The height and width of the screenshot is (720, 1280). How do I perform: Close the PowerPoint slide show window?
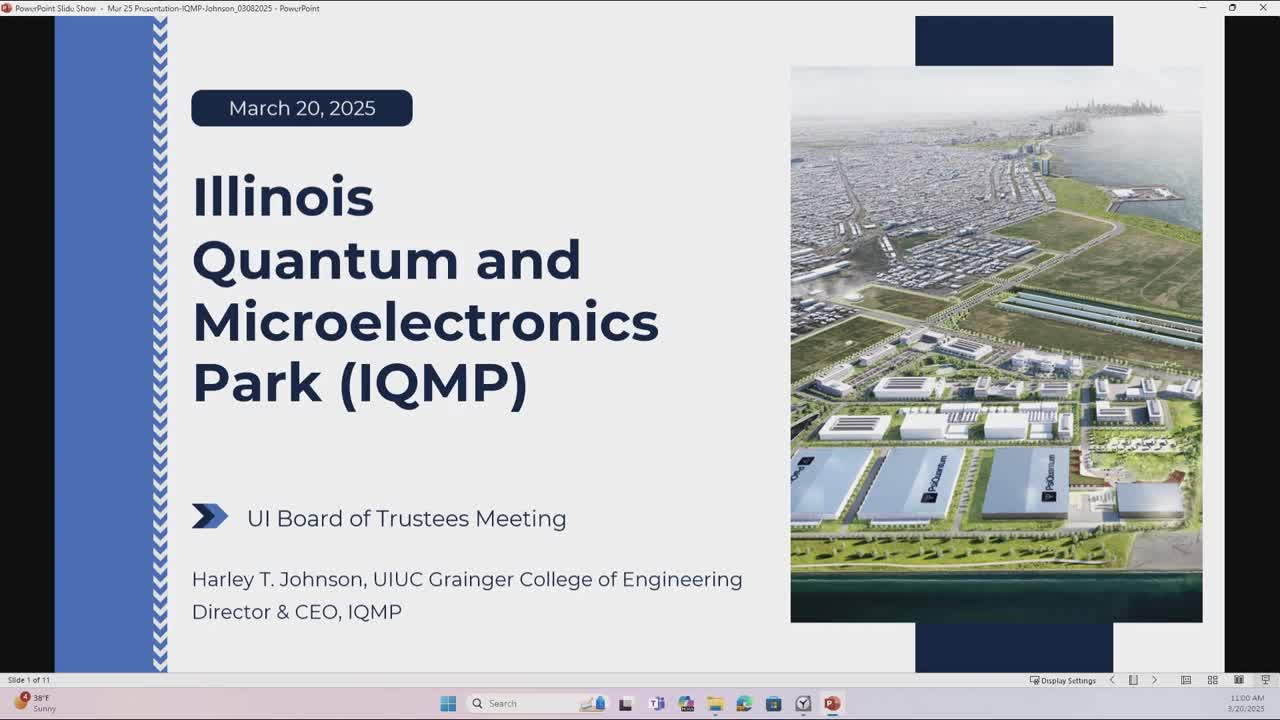pyautogui.click(x=1263, y=8)
